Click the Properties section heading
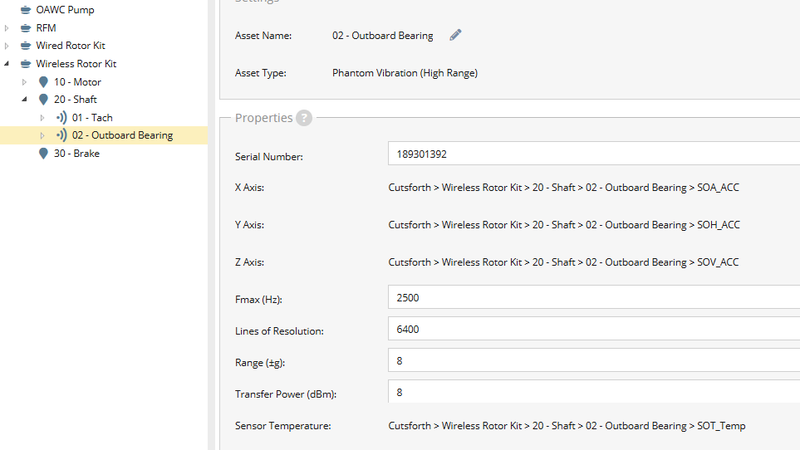This screenshot has width=800, height=450. 264,118
